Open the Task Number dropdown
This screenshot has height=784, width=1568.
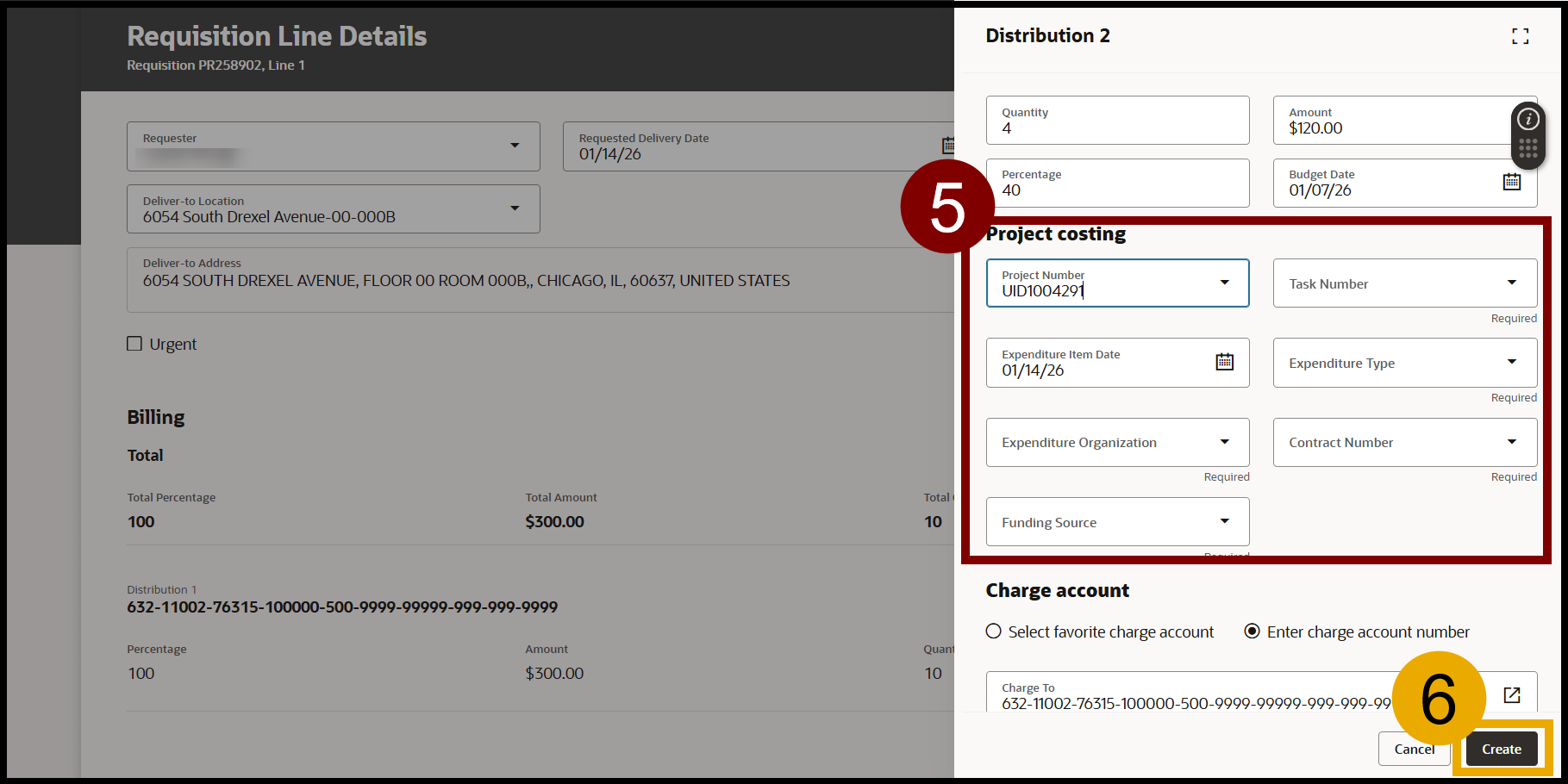(1511, 283)
